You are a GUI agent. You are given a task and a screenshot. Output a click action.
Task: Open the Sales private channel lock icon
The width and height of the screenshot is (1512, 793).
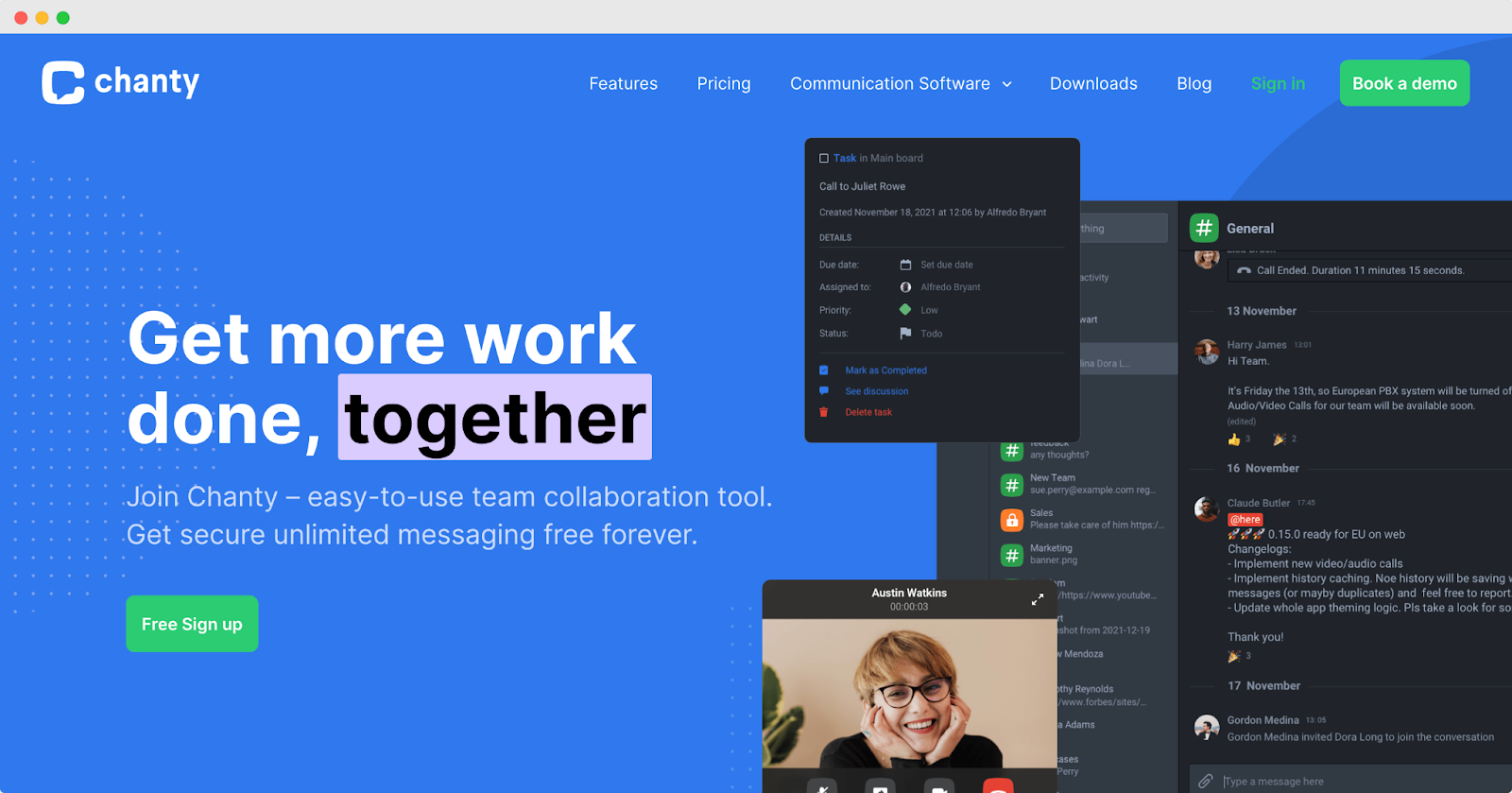[1012, 520]
